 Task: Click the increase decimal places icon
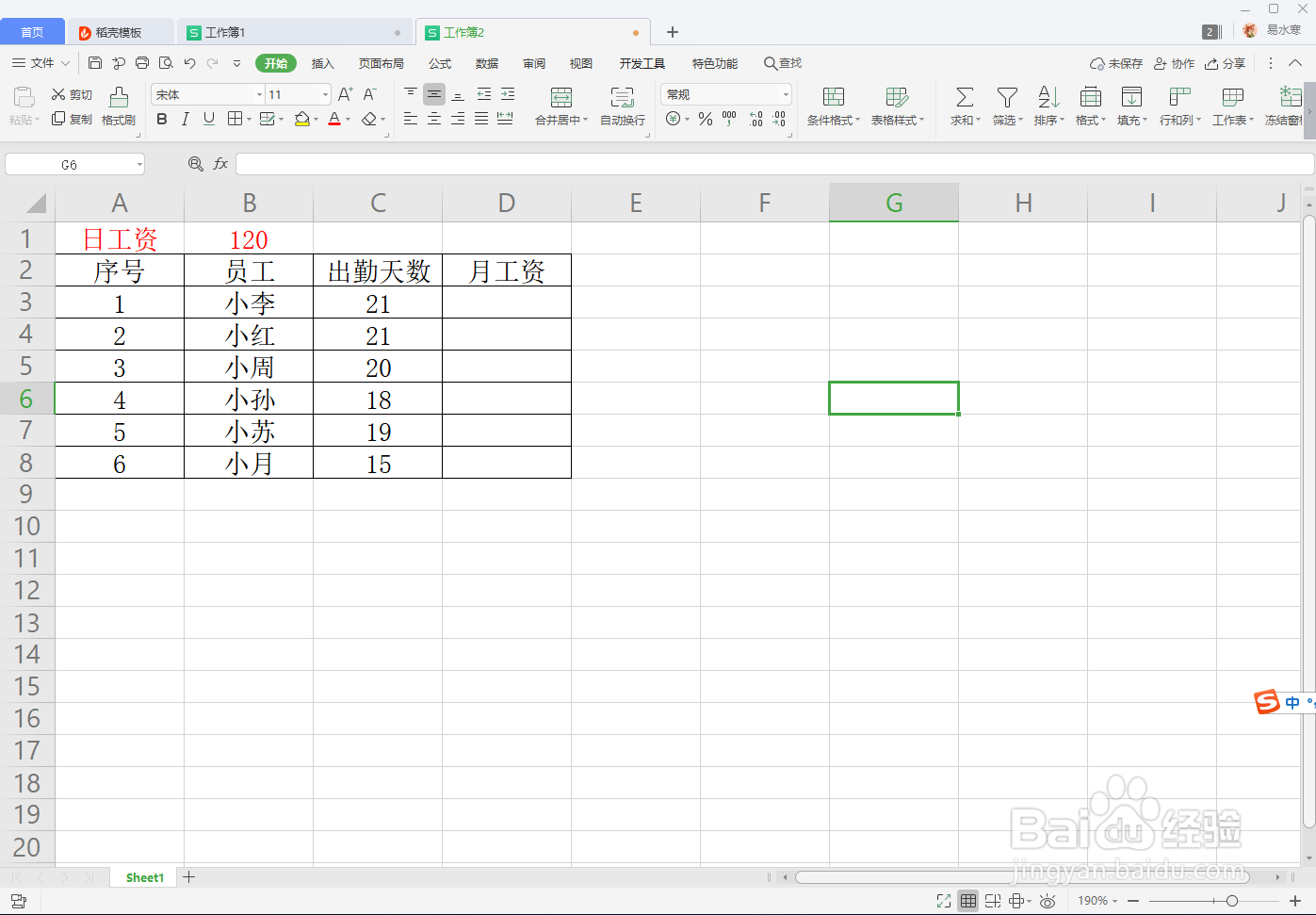[755, 119]
